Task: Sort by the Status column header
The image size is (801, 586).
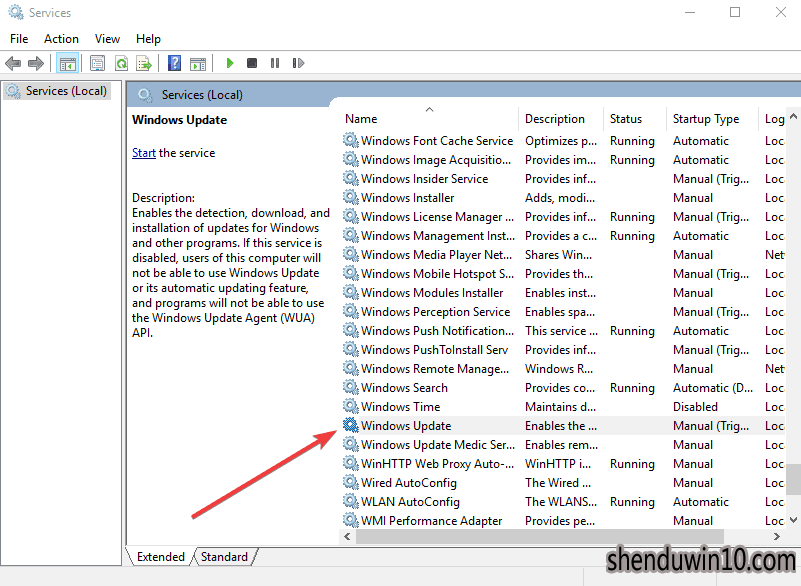Action: 634,119
